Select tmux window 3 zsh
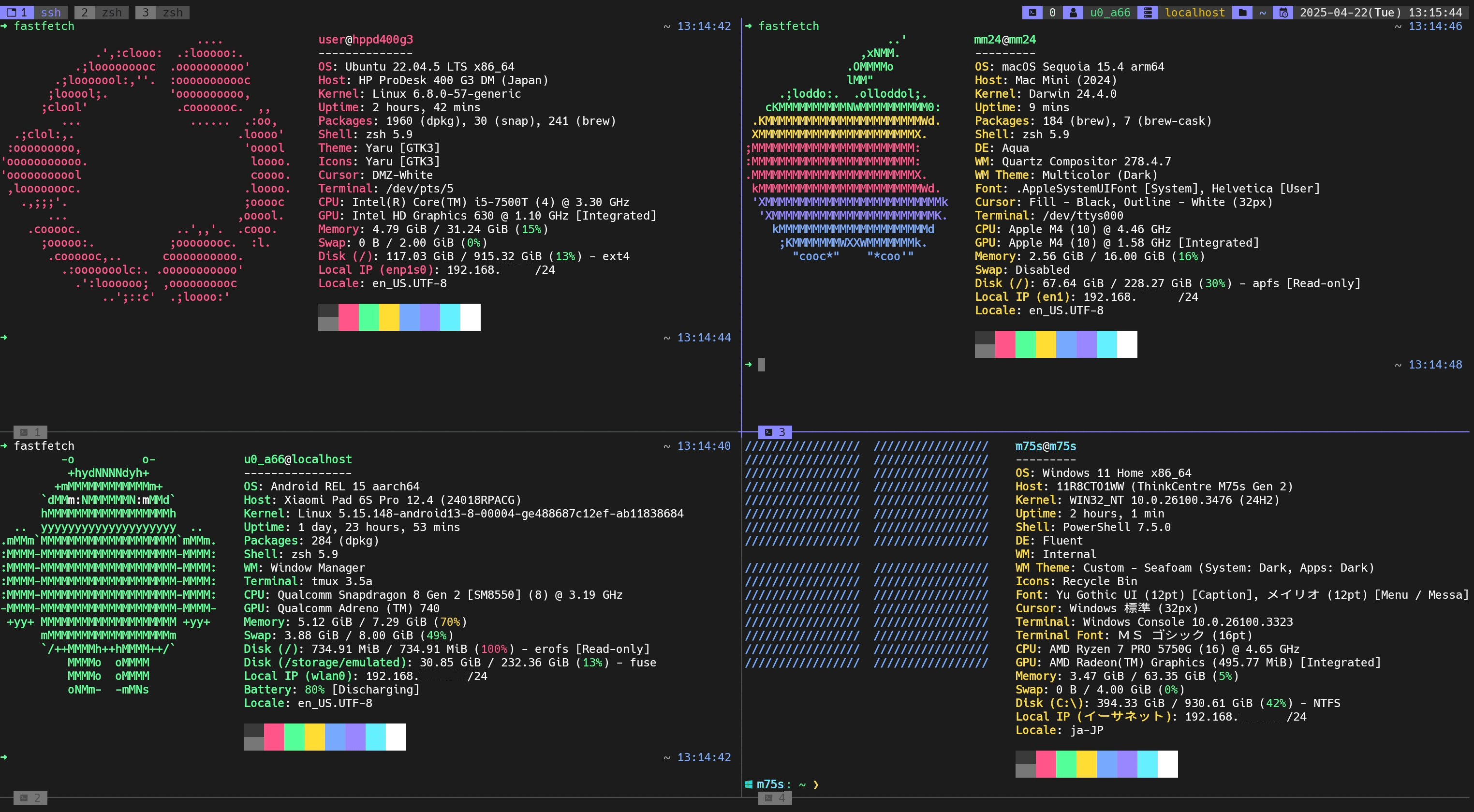This screenshot has width=1474, height=812. [162, 12]
